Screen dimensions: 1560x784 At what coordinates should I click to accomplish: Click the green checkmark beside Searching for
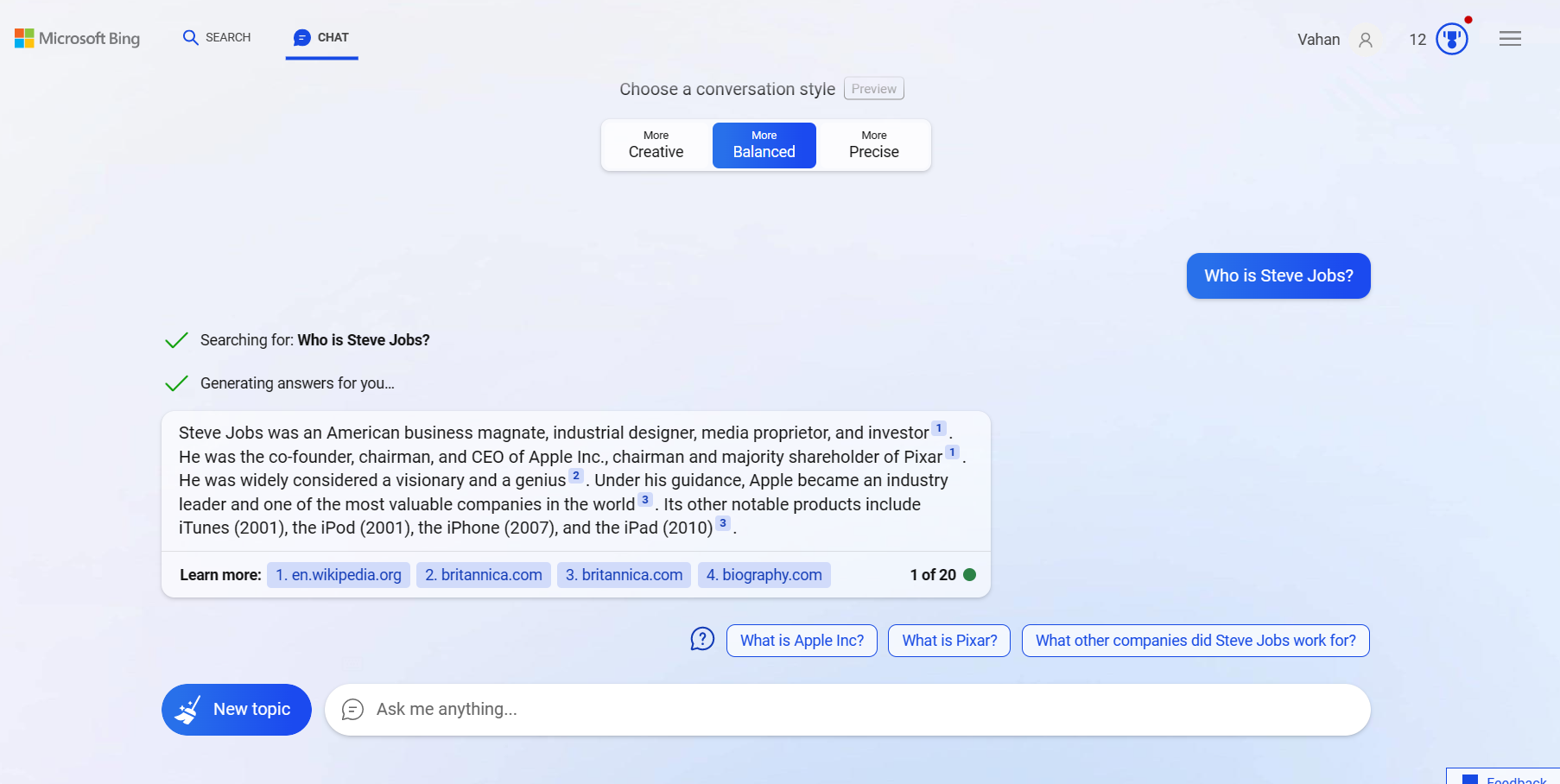[x=176, y=340]
